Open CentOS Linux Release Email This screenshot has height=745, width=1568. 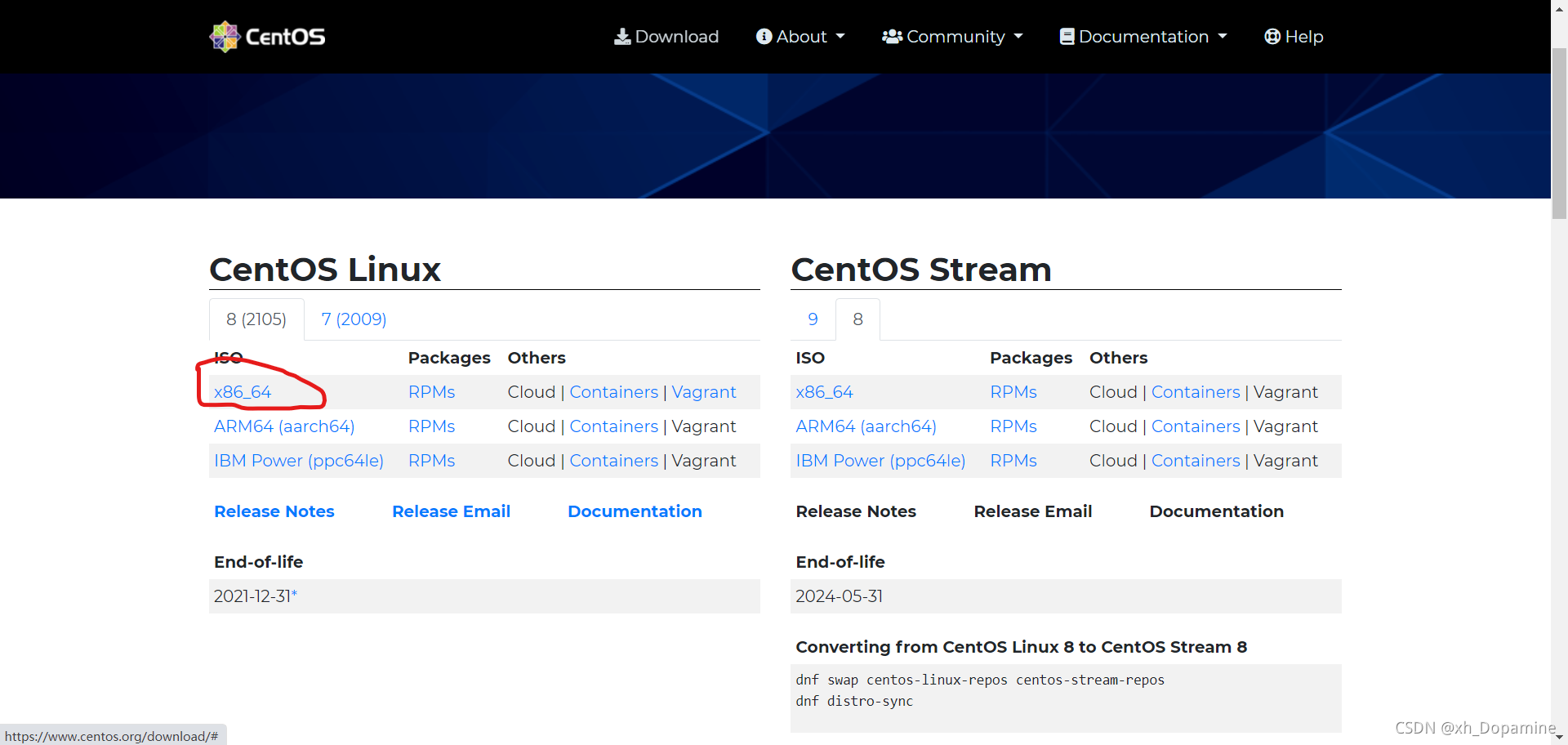(x=452, y=511)
